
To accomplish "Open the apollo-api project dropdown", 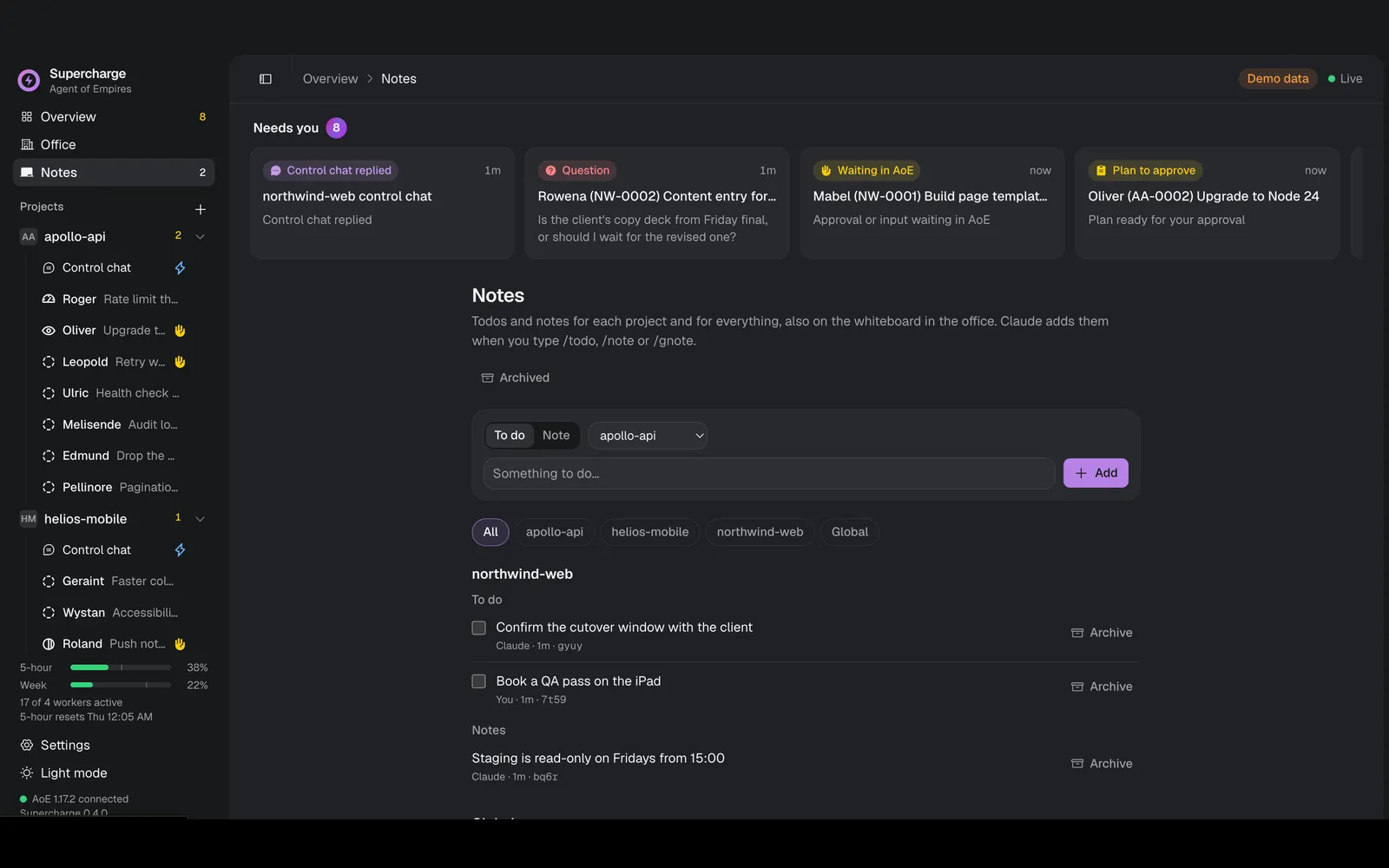I will [648, 436].
